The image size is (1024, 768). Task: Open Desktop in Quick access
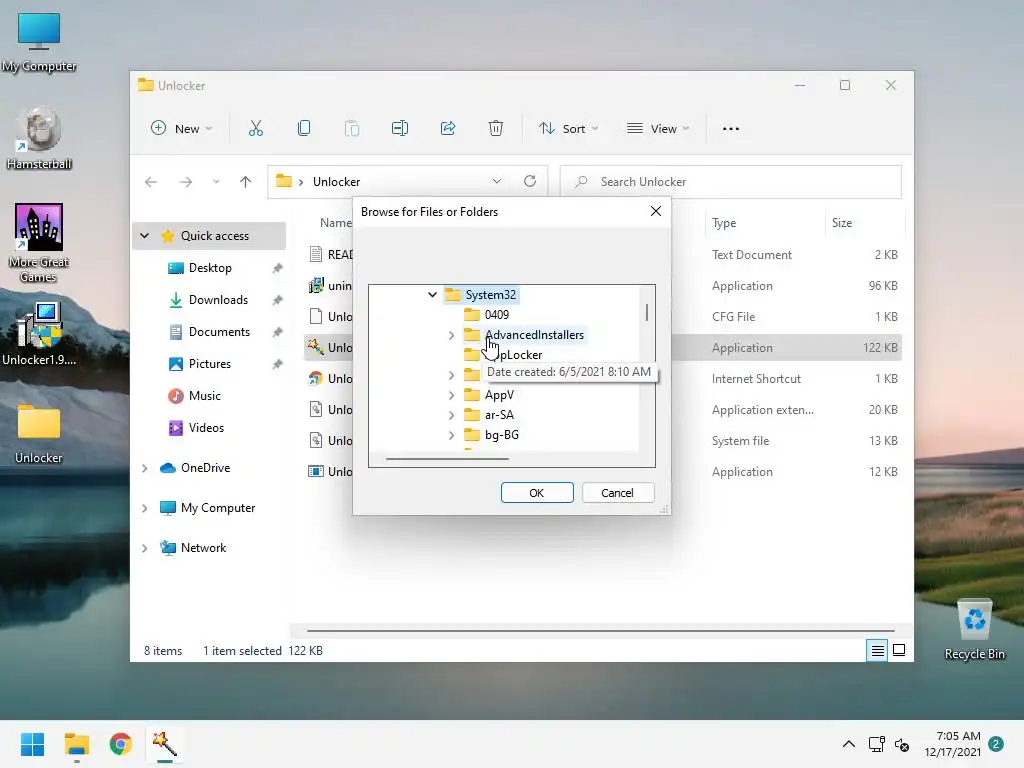(x=210, y=268)
